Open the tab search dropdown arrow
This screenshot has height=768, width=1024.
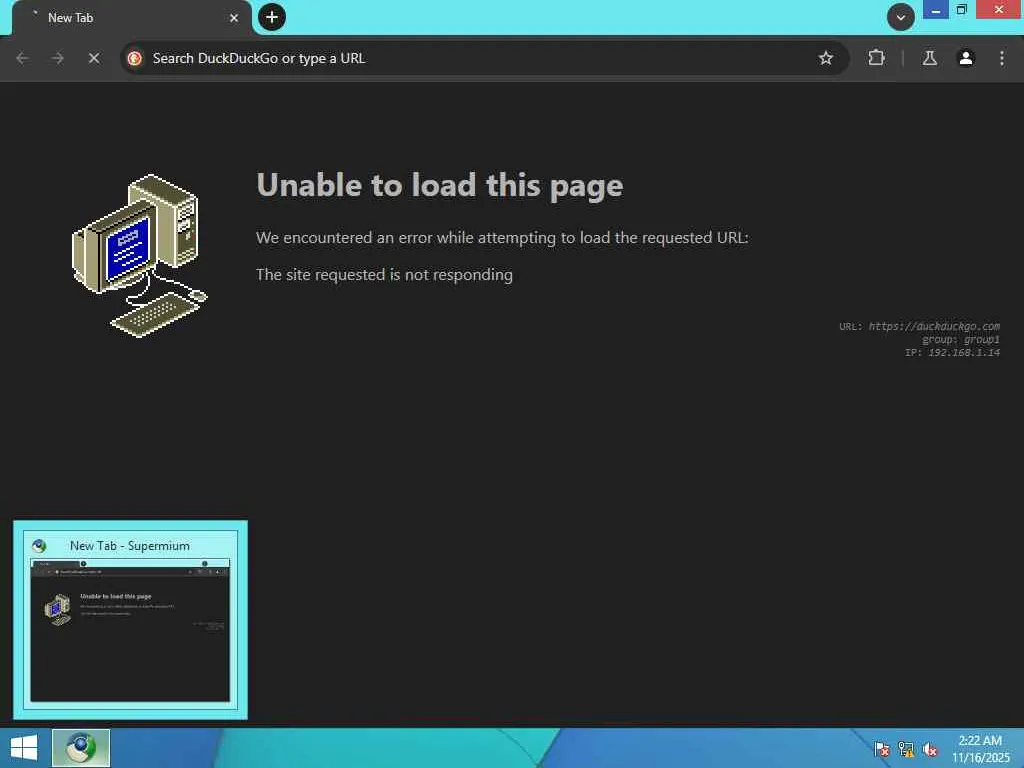[900, 17]
